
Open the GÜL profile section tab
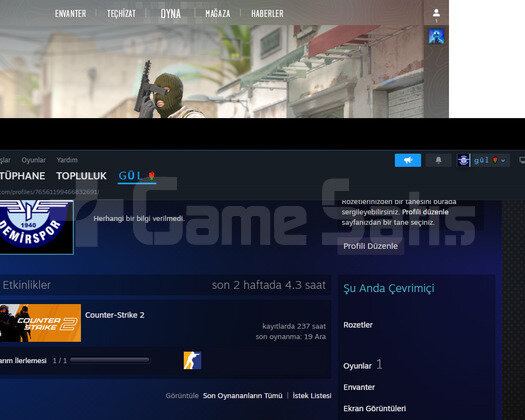137,176
